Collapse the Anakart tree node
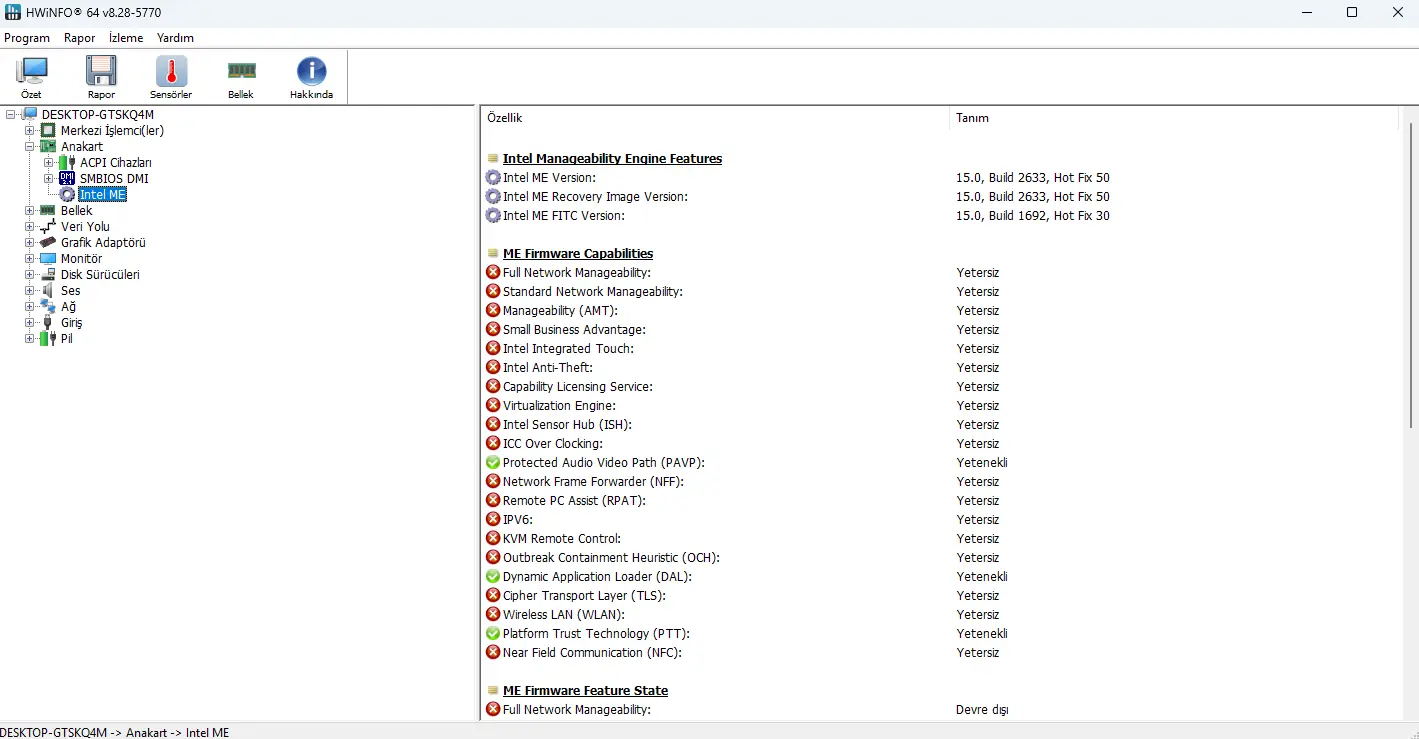Screen dimensions: 1419x739 pyautogui.click(x=30, y=147)
